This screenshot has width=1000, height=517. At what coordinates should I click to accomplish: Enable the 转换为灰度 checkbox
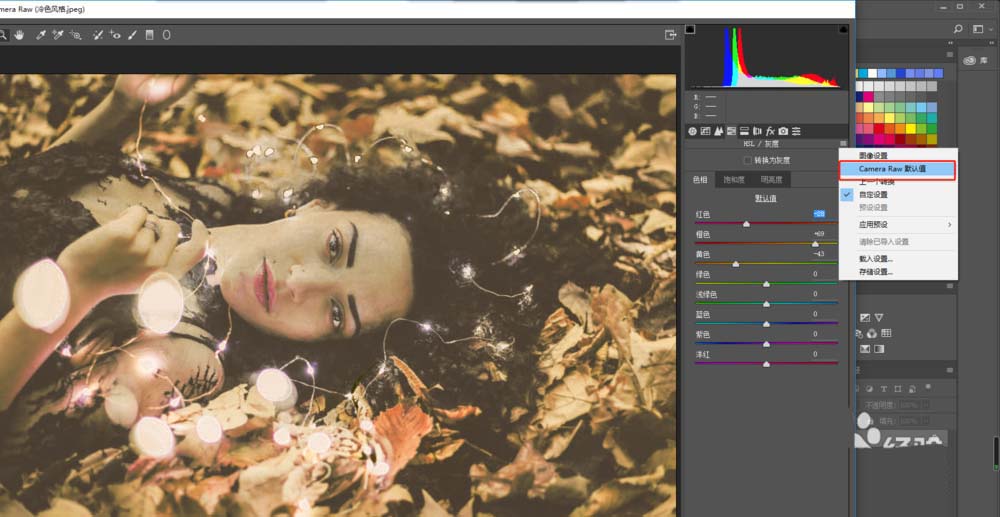coord(746,160)
